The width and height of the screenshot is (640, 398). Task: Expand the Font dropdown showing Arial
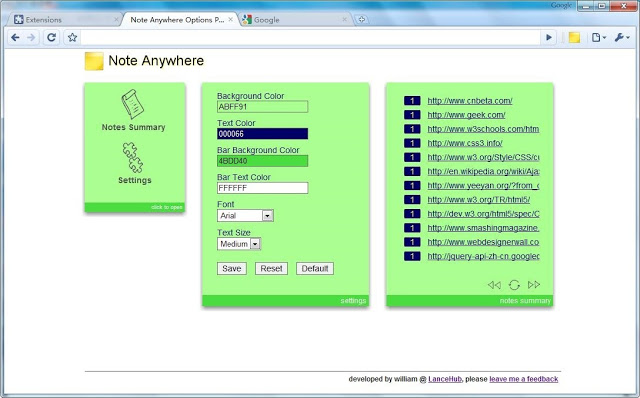[x=245, y=216]
